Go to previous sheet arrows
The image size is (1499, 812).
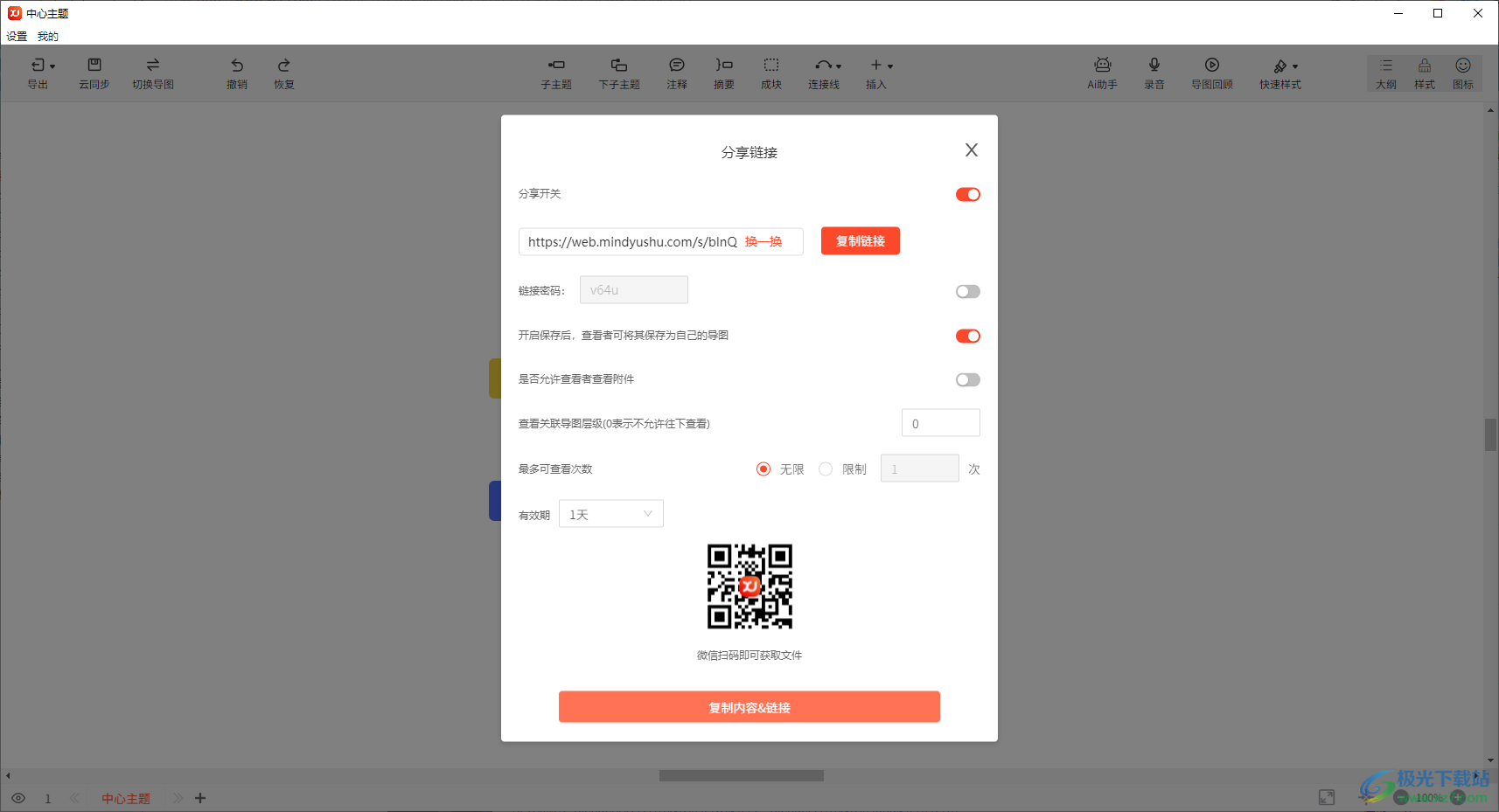click(75, 798)
